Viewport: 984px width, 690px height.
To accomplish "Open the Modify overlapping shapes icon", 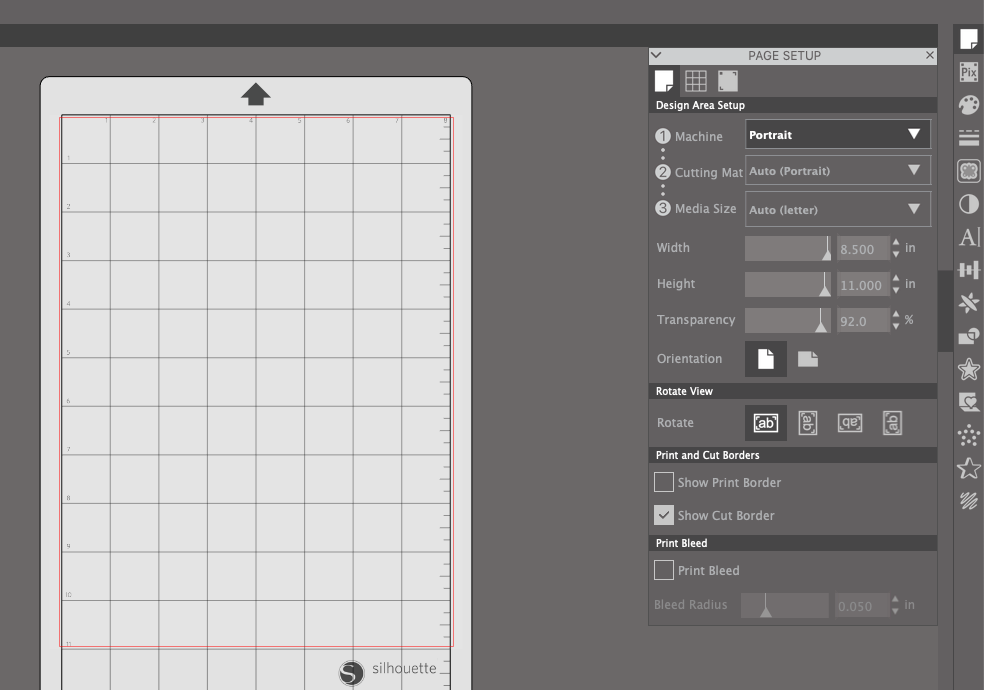I will [x=968, y=336].
